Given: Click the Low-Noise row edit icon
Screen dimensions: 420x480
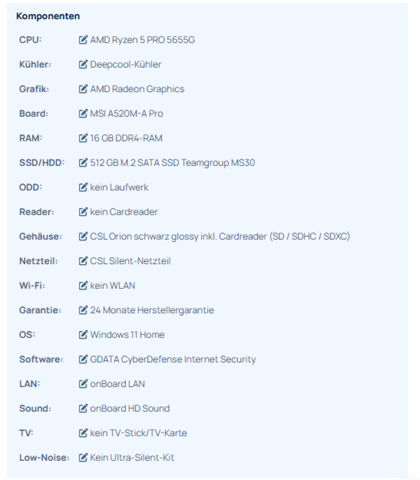Looking at the screenshot, I should (x=83, y=458).
